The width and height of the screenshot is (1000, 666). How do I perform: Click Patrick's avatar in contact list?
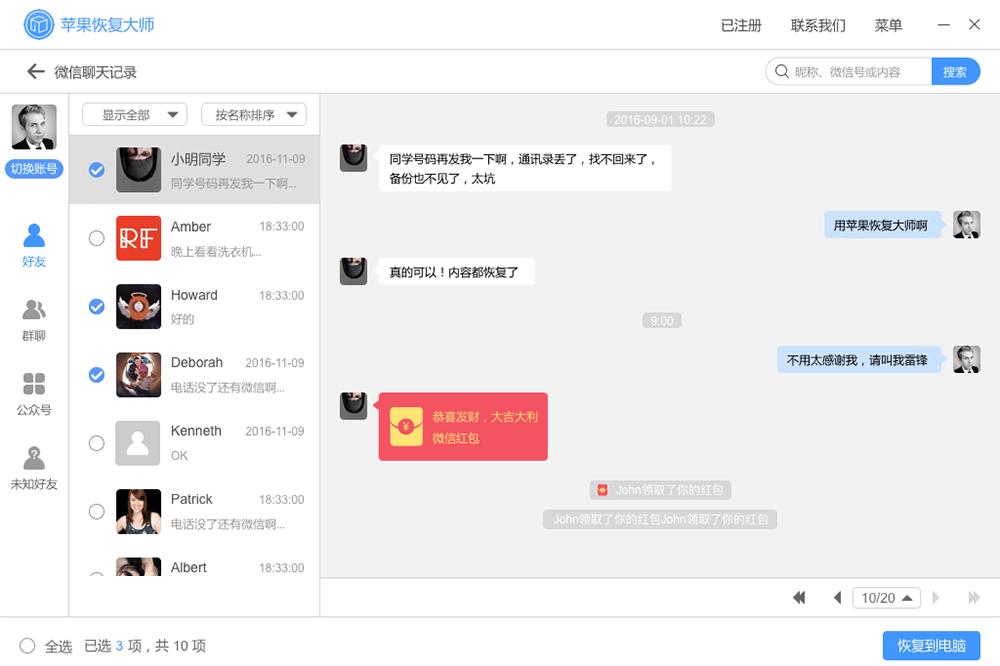138,511
